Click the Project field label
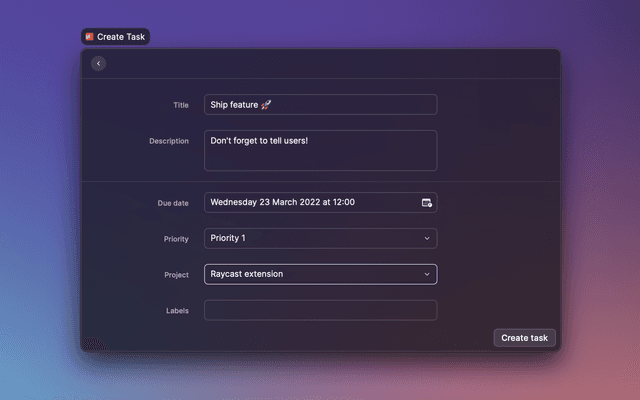 176,275
